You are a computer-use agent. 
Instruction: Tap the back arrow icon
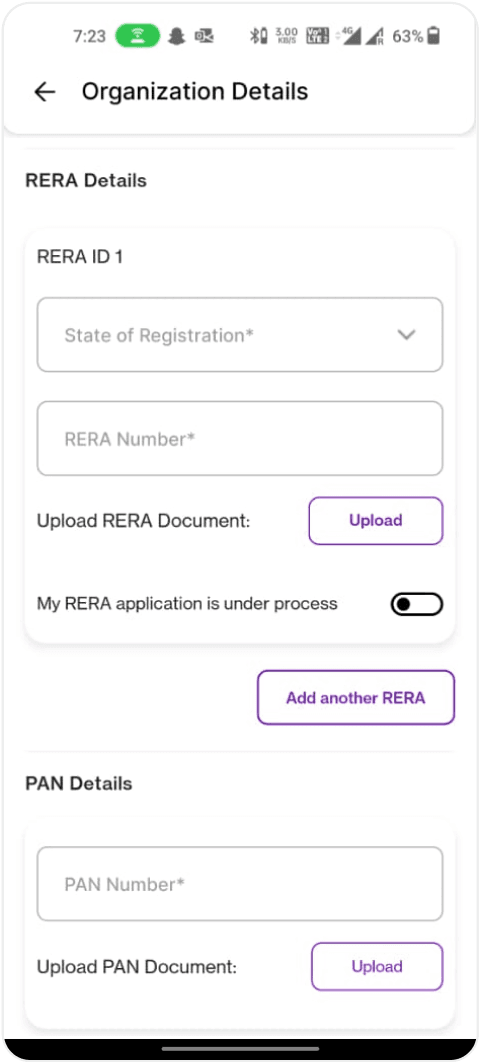[45, 91]
